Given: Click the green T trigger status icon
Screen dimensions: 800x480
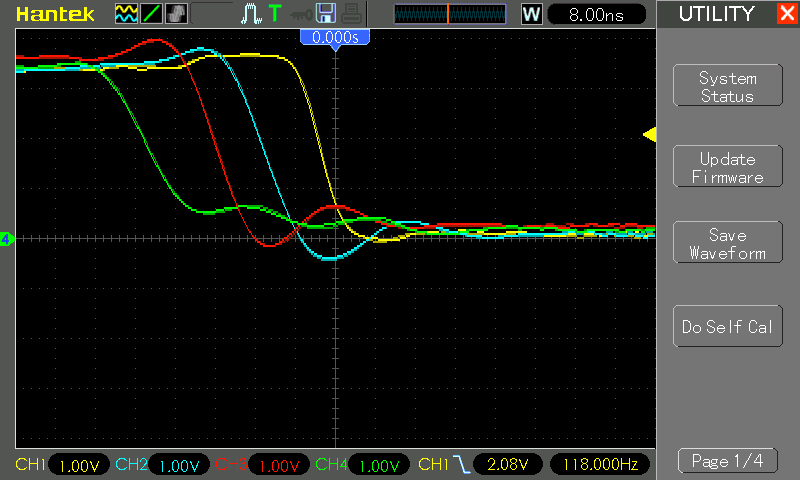Looking at the screenshot, I should click(x=275, y=13).
